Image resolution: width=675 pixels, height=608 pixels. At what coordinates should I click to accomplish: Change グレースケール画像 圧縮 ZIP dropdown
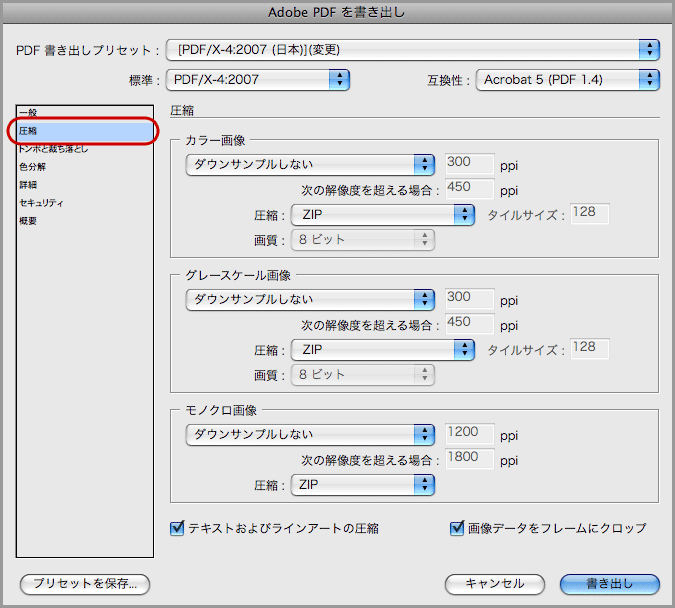coord(381,349)
